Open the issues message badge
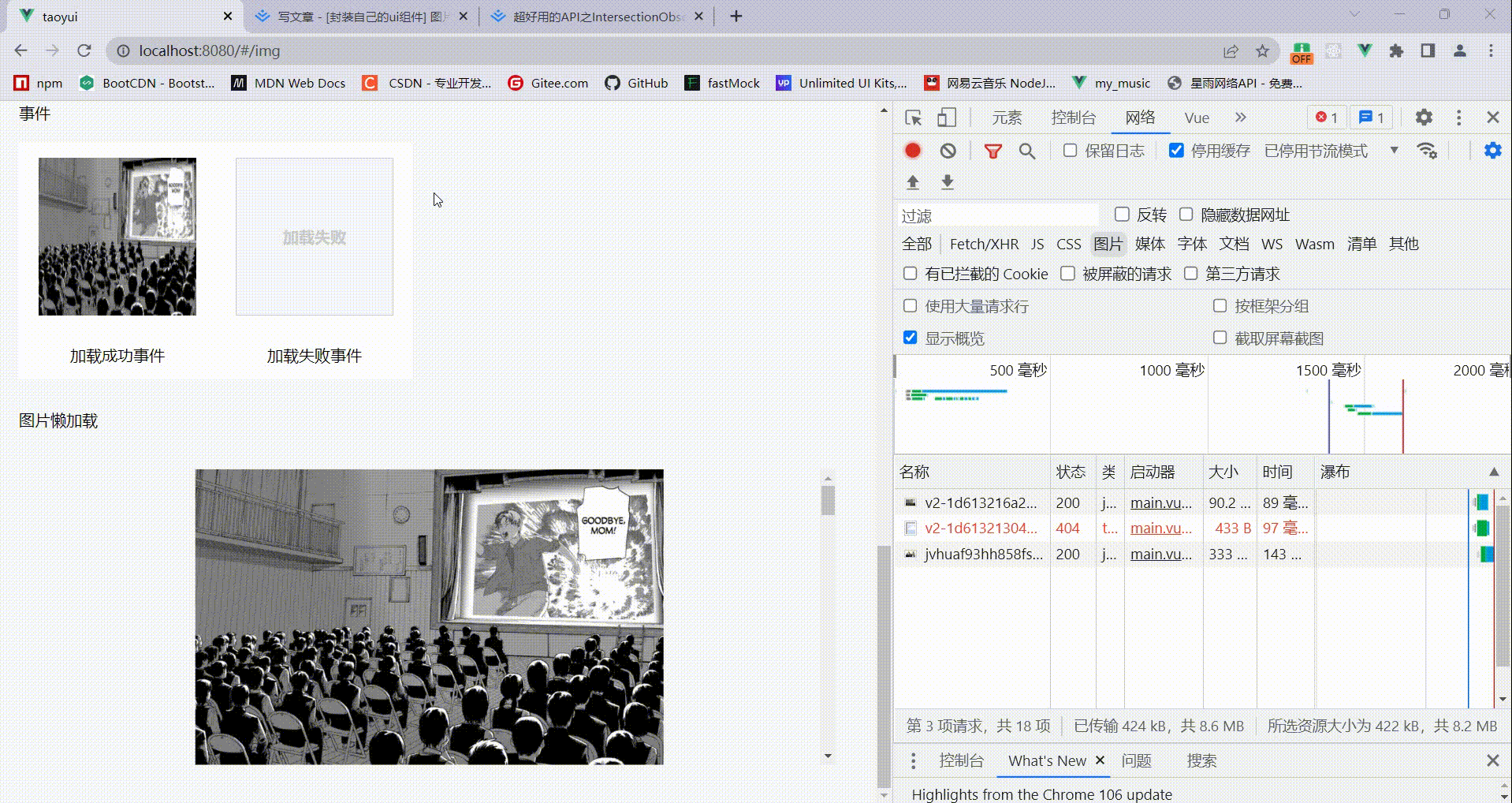The width and height of the screenshot is (1512, 803). click(x=1372, y=118)
